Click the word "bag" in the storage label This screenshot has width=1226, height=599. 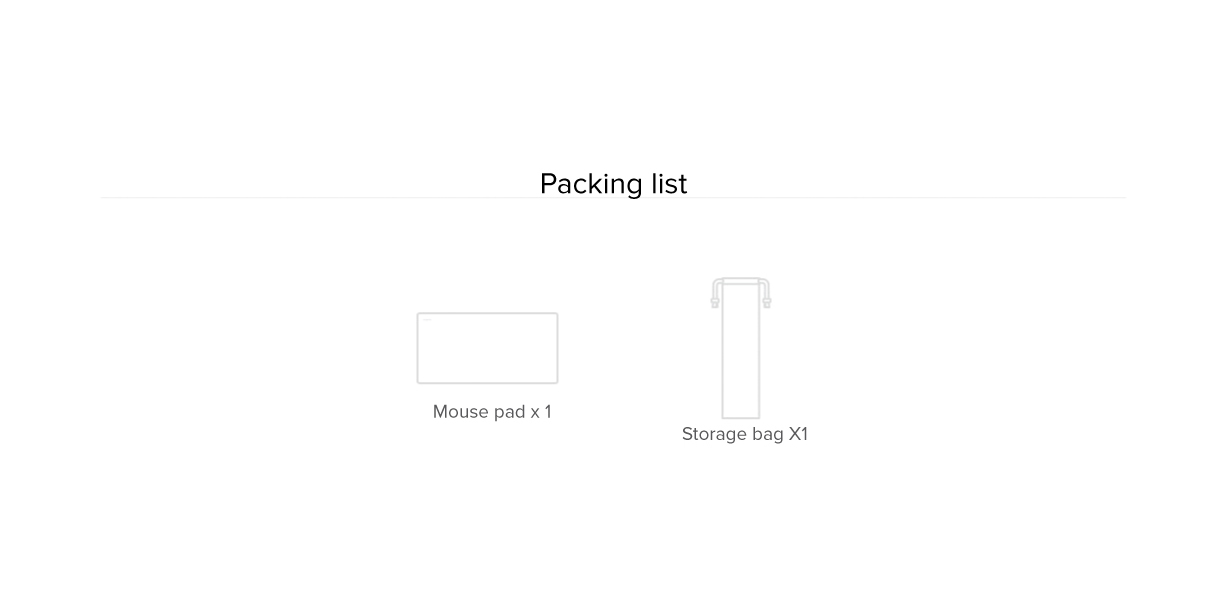coord(767,434)
